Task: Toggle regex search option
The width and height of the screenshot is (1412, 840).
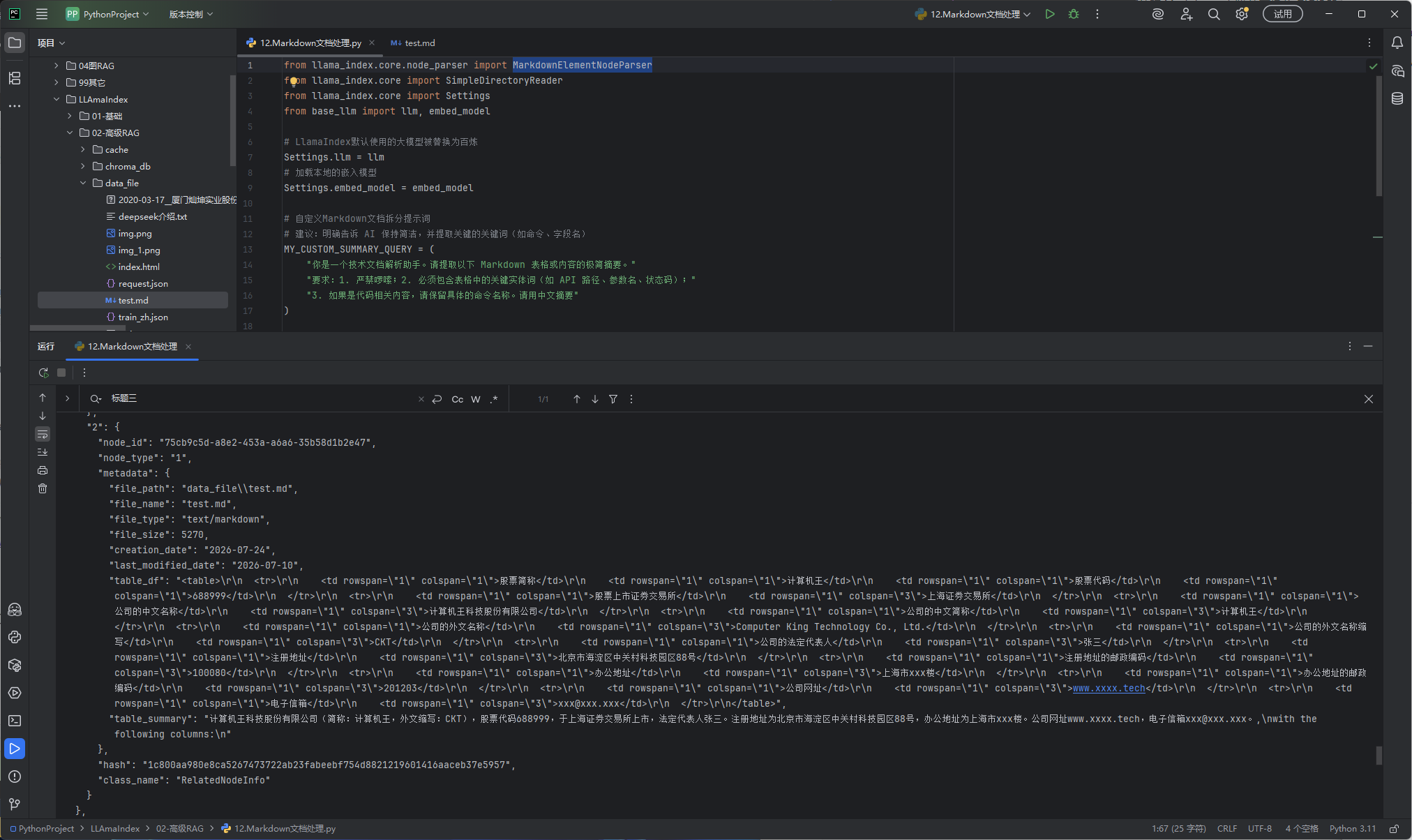Action: [x=494, y=399]
